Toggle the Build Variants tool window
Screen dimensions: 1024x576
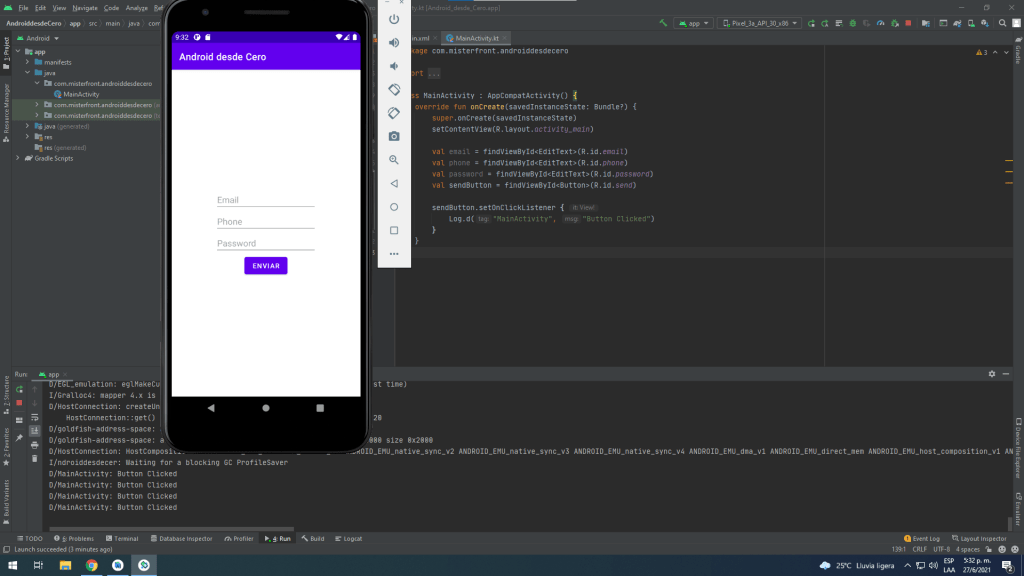[6, 502]
